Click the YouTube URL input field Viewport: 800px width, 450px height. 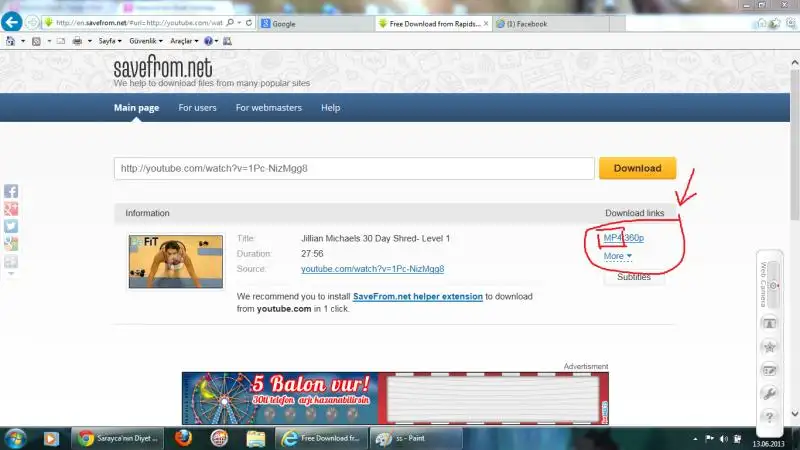(x=353, y=168)
